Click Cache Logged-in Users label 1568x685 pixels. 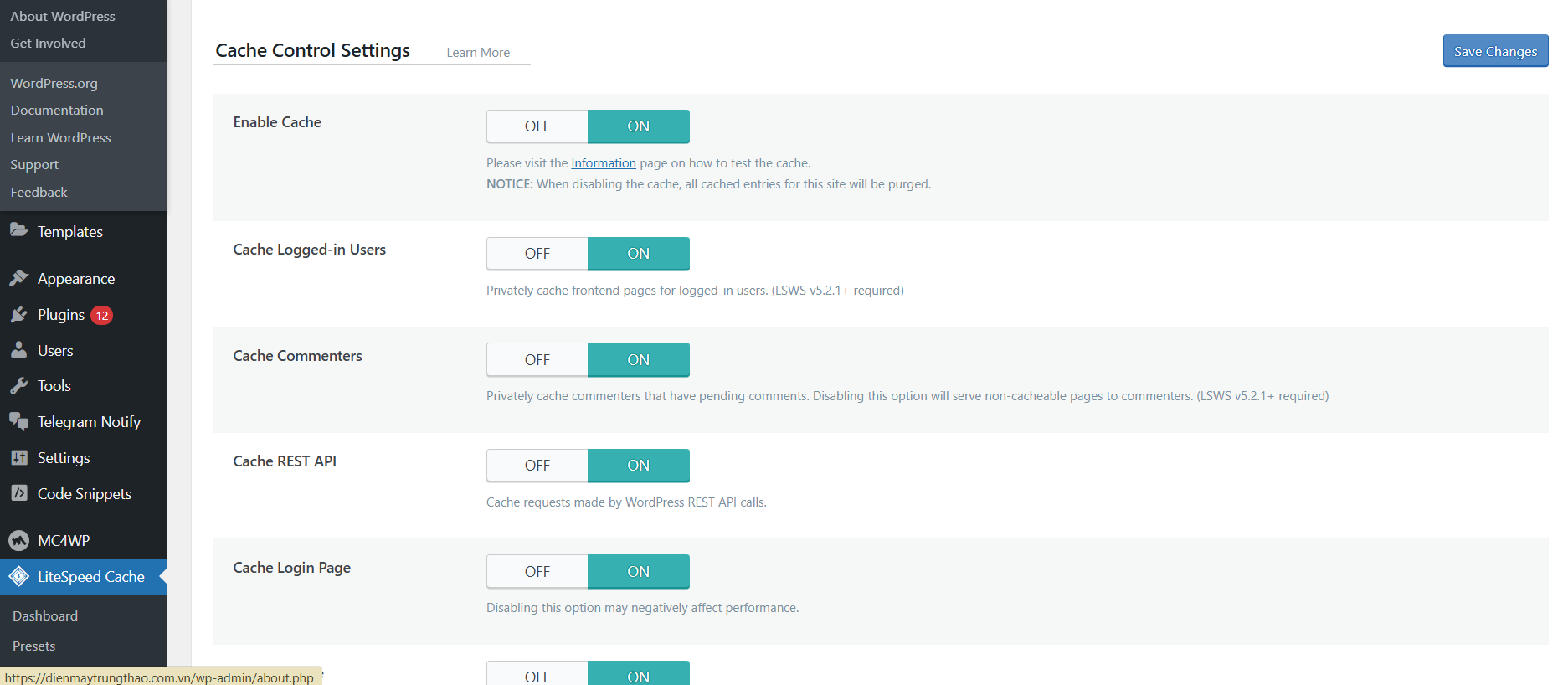coord(310,250)
